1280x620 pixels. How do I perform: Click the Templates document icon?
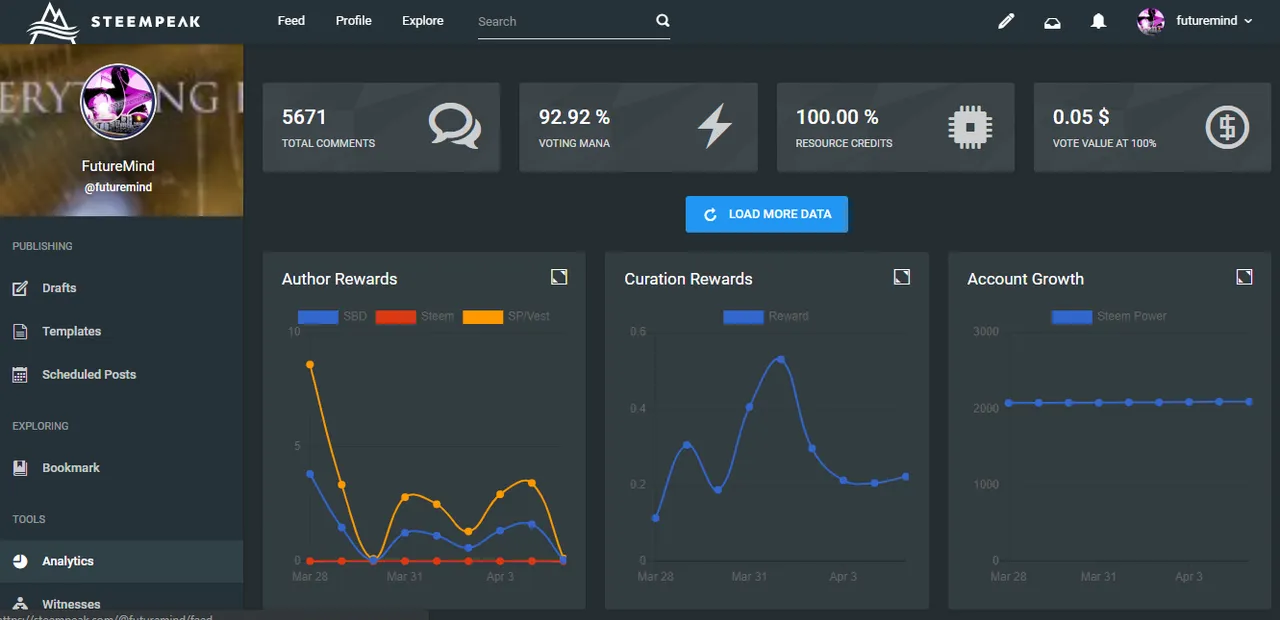[x=20, y=331]
